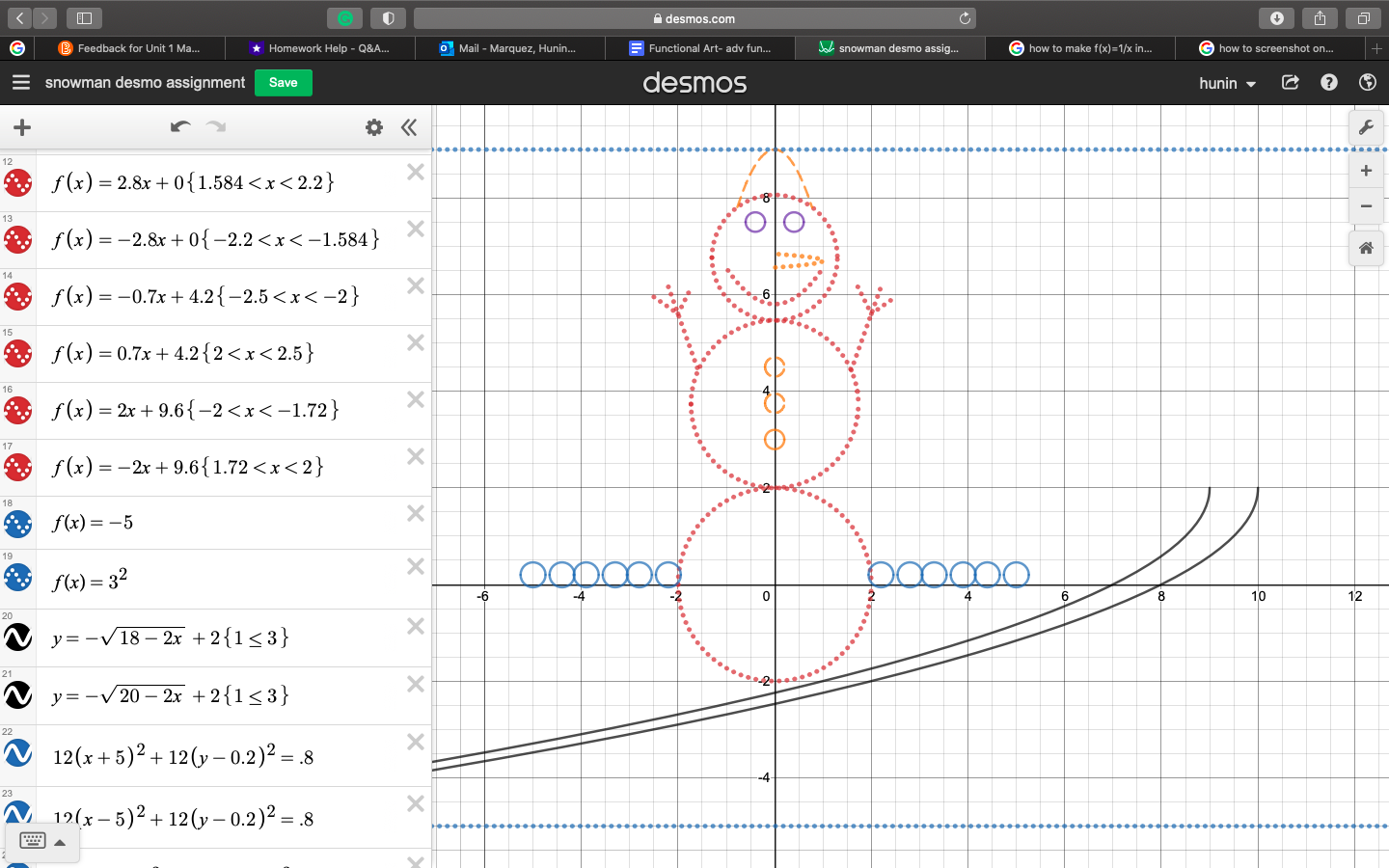
Task: Hide expression 15 graph
Action: click(18, 354)
